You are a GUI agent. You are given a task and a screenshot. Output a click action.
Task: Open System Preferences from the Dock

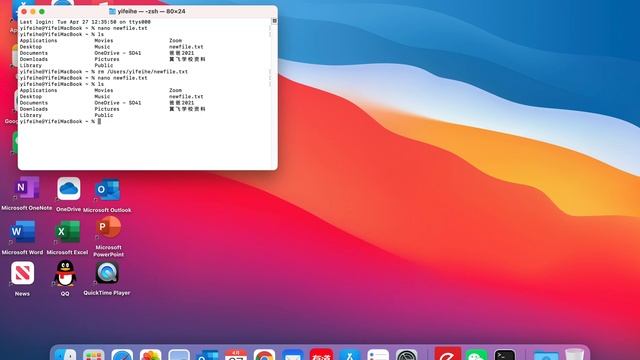click(407, 355)
